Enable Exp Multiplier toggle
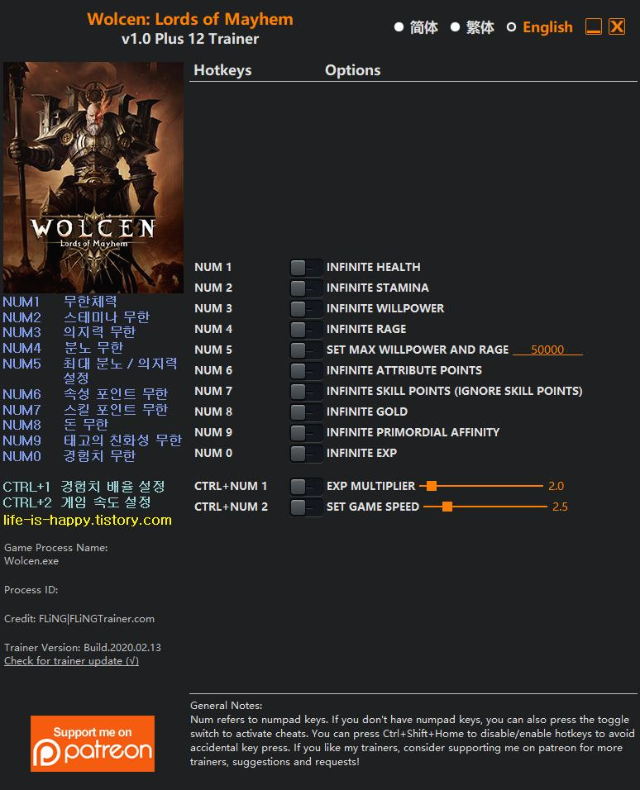This screenshot has width=640, height=790. point(306,487)
